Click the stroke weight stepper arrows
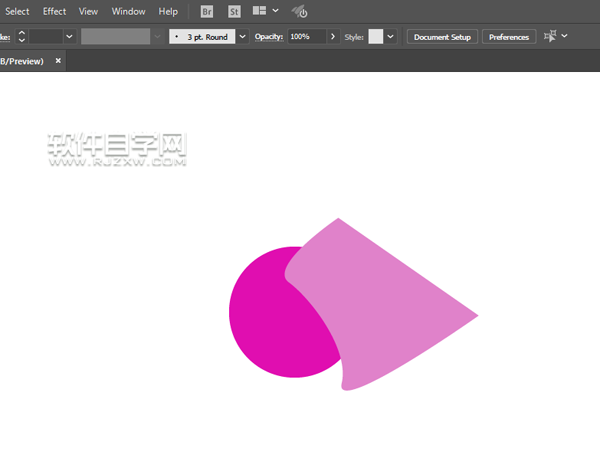 pos(21,36)
